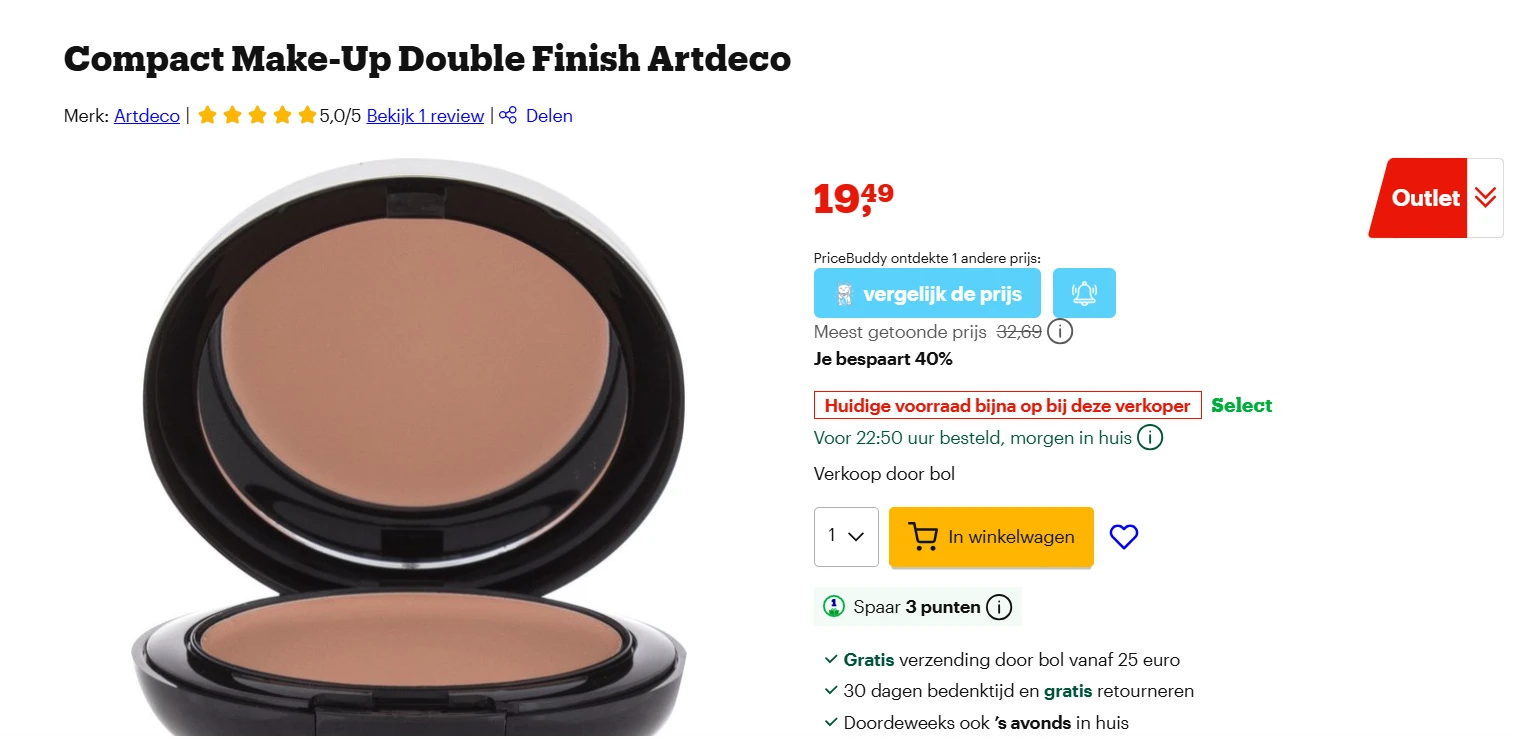Open info icon next to Spaar 3 punten
Screen dimensions: 1517x737
(x=998, y=607)
